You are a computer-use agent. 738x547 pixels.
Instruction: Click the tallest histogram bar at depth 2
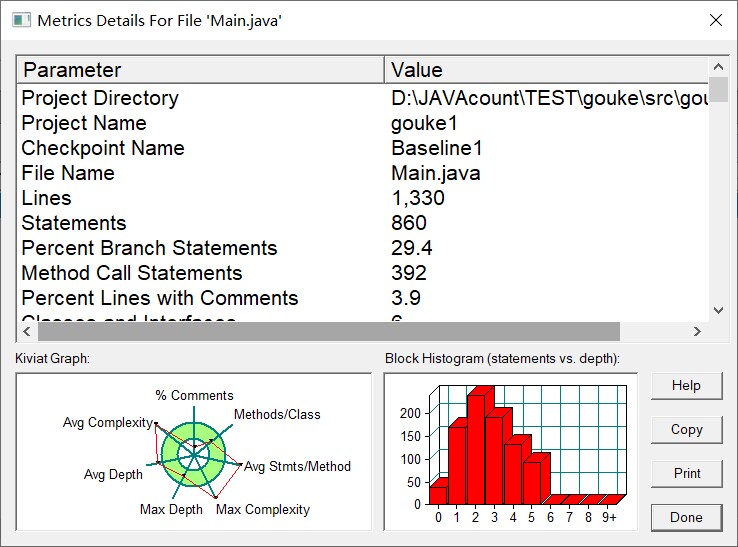pos(476,450)
